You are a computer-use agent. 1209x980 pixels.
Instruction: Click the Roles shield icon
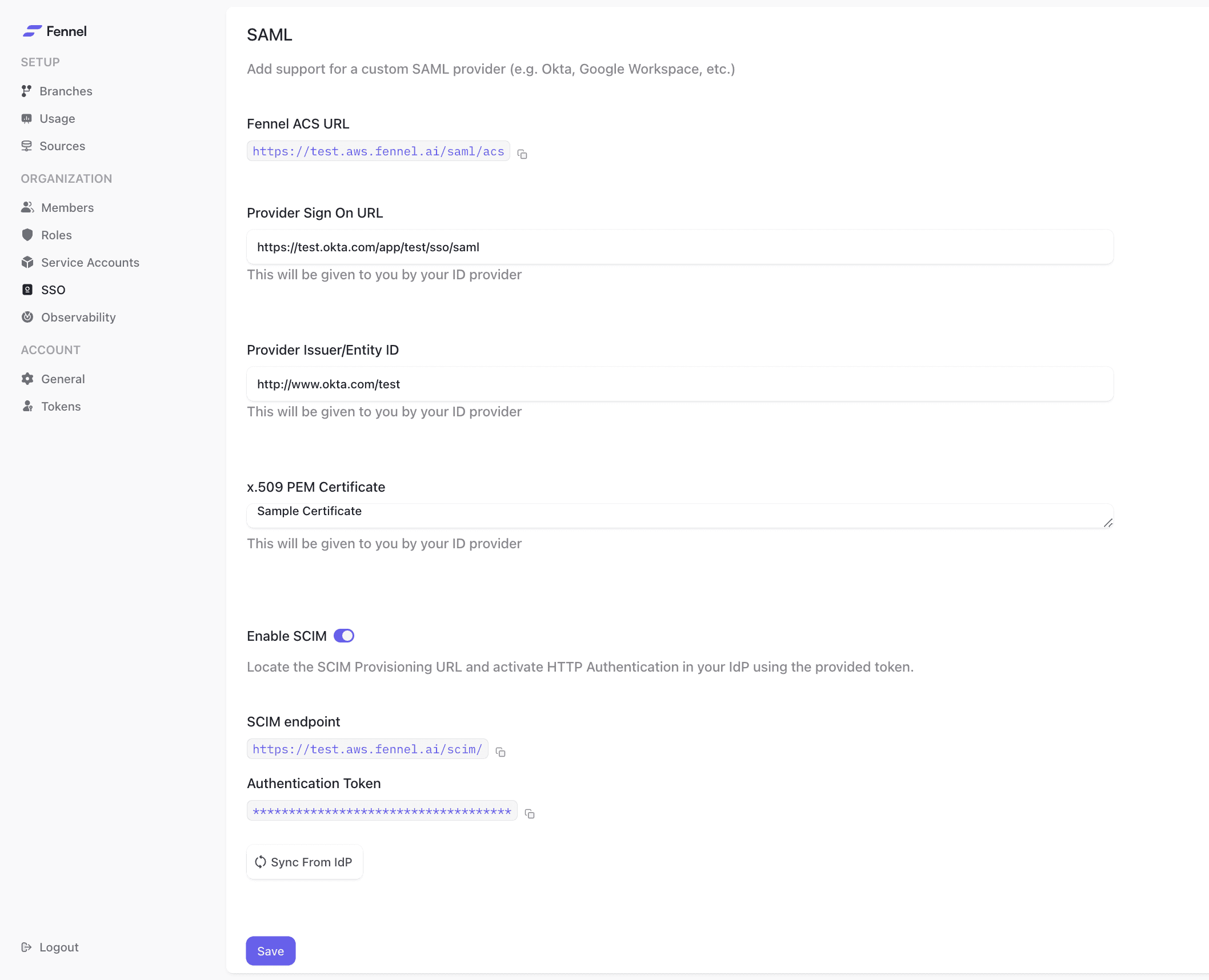(27, 235)
